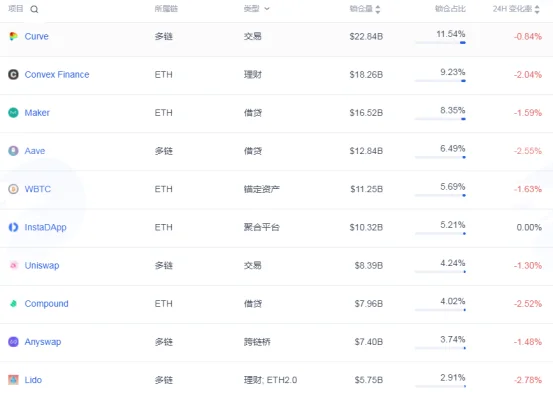Click the Curve 11.54% share progress bar
This screenshot has height=393, width=553.
440,43
